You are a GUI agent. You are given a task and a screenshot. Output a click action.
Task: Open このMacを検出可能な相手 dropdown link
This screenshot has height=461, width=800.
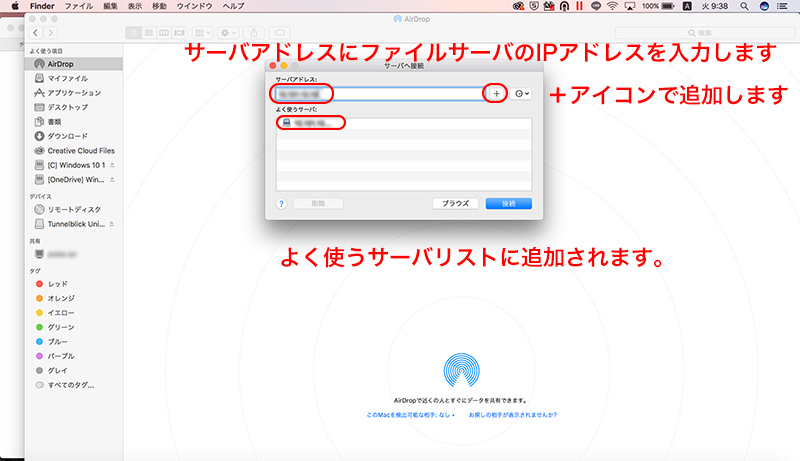[411, 415]
